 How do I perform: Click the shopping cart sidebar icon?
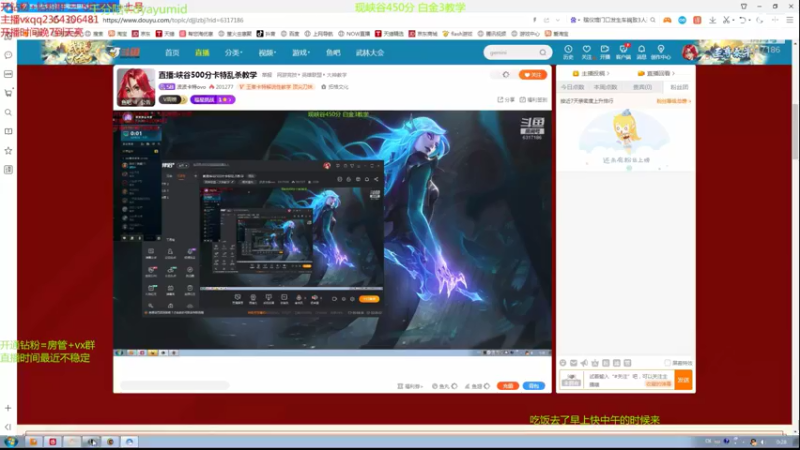click(x=8, y=93)
